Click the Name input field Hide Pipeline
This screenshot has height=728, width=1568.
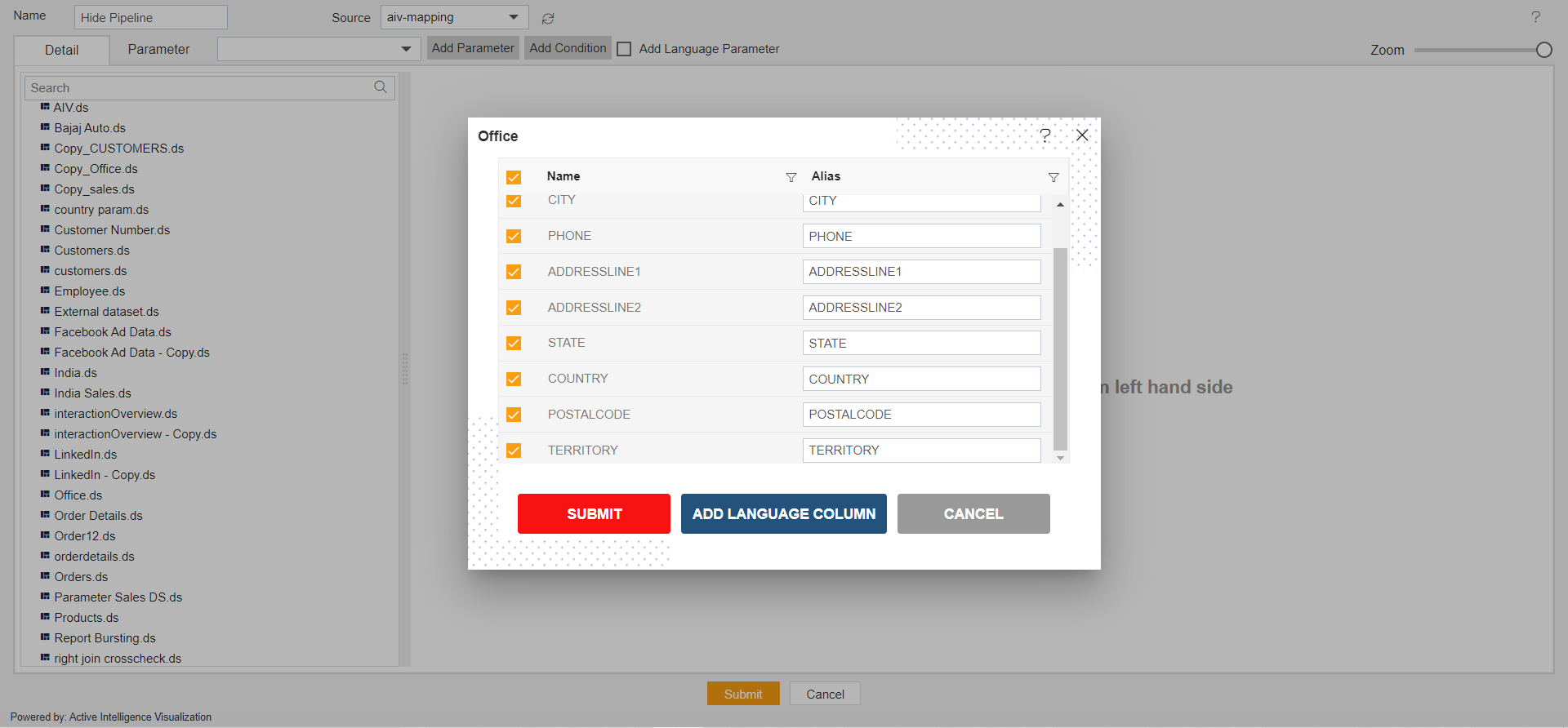tap(151, 17)
